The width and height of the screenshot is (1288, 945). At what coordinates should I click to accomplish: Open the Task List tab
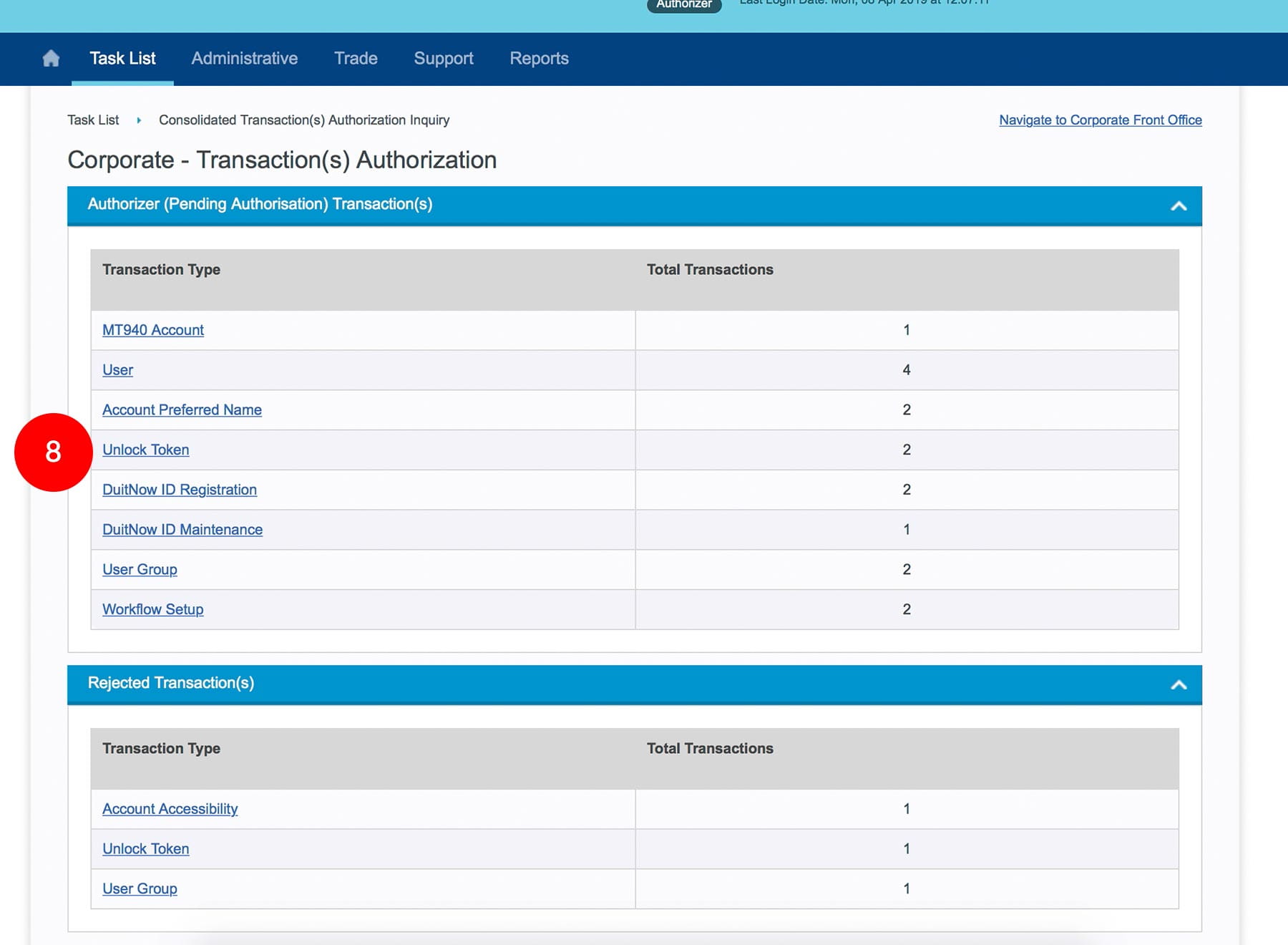122,59
